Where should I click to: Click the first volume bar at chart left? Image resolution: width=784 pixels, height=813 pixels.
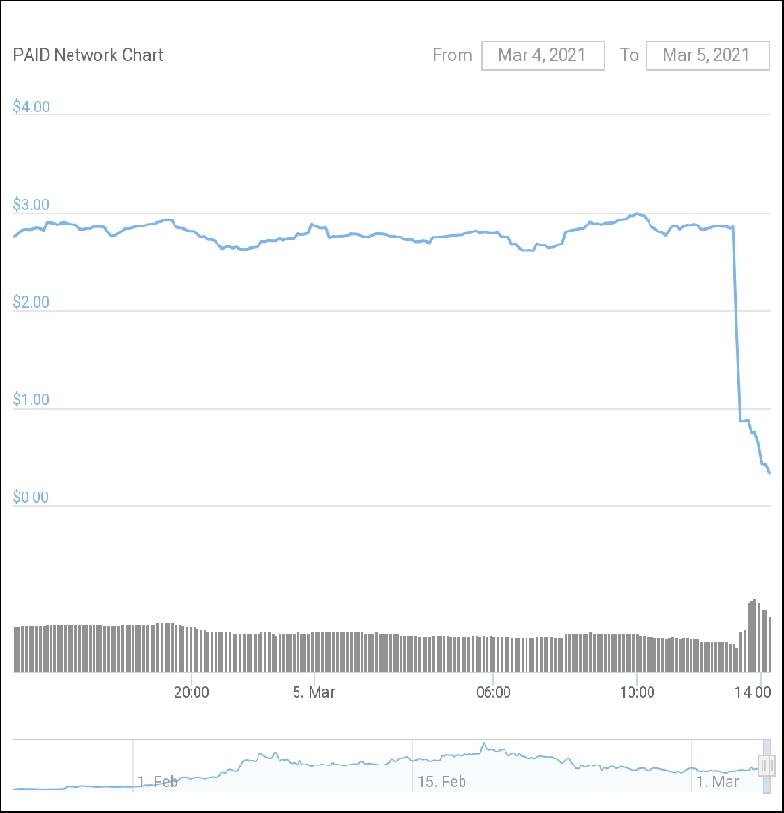[x=16, y=649]
